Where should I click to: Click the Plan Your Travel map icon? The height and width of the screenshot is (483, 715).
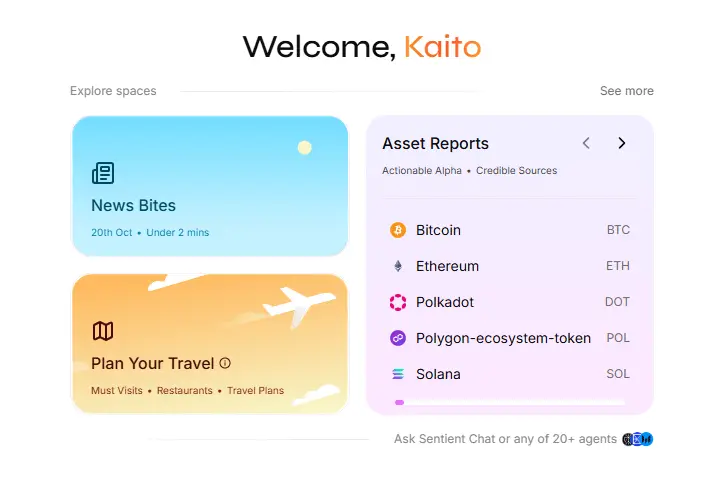[103, 331]
